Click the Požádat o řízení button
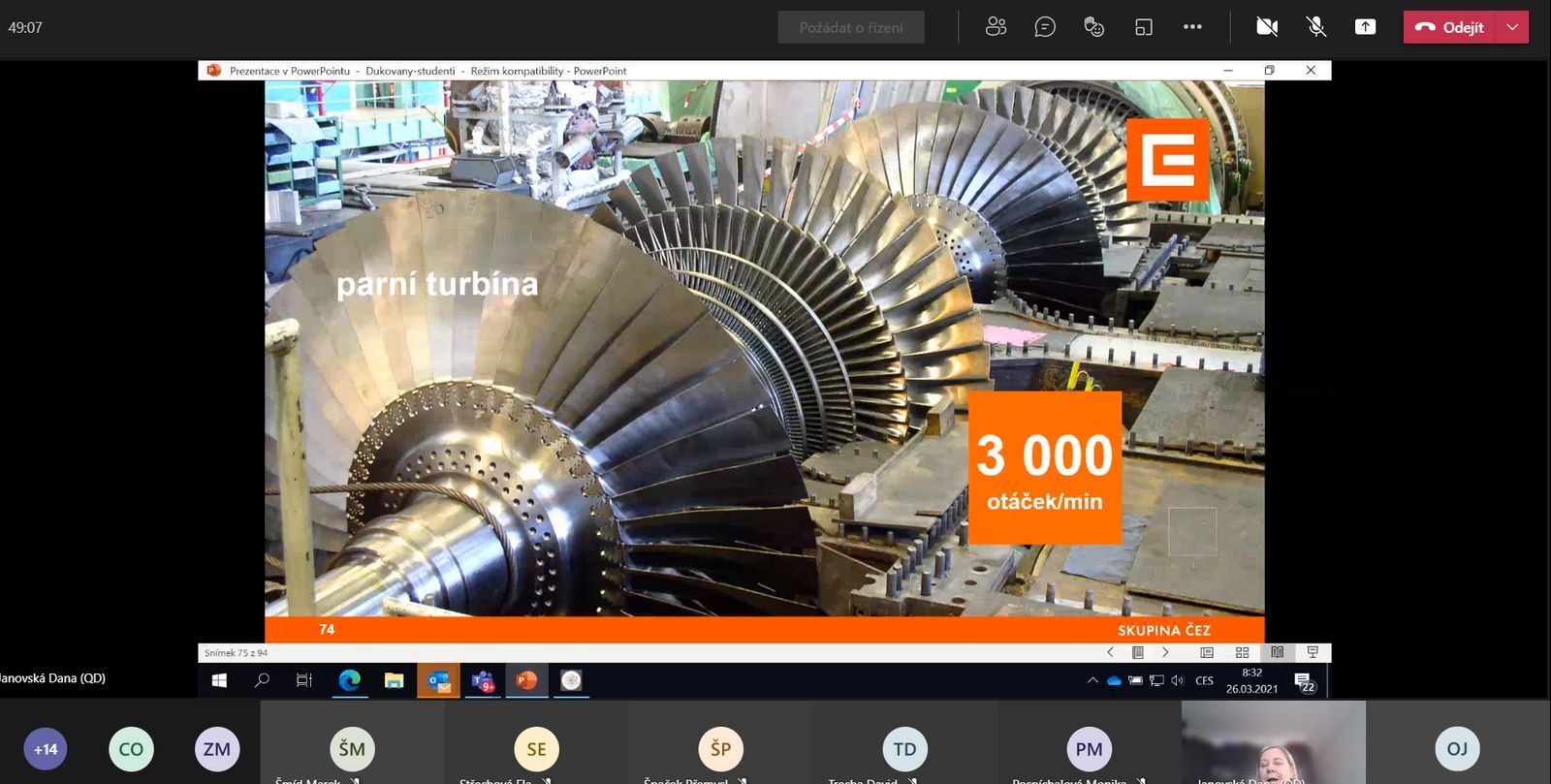This screenshot has height=784, width=1551. [850, 27]
